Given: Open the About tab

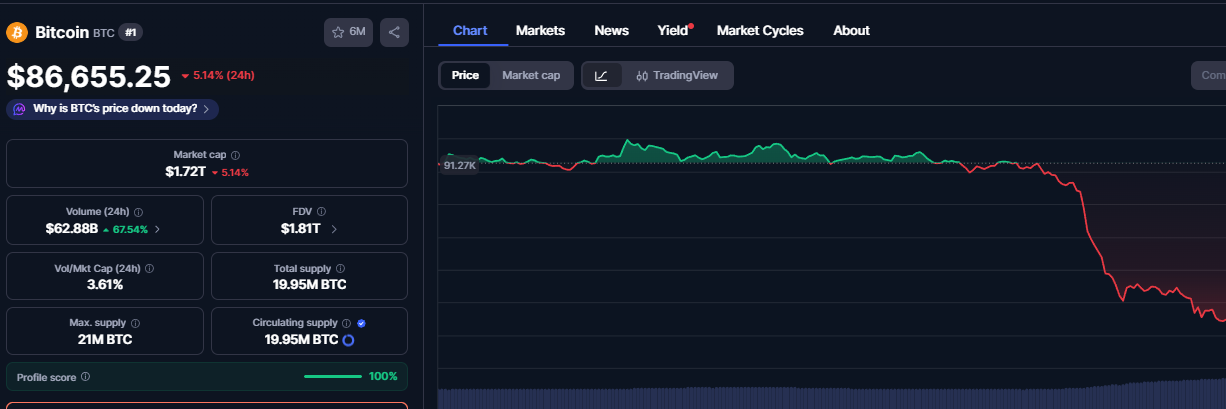Looking at the screenshot, I should point(851,30).
